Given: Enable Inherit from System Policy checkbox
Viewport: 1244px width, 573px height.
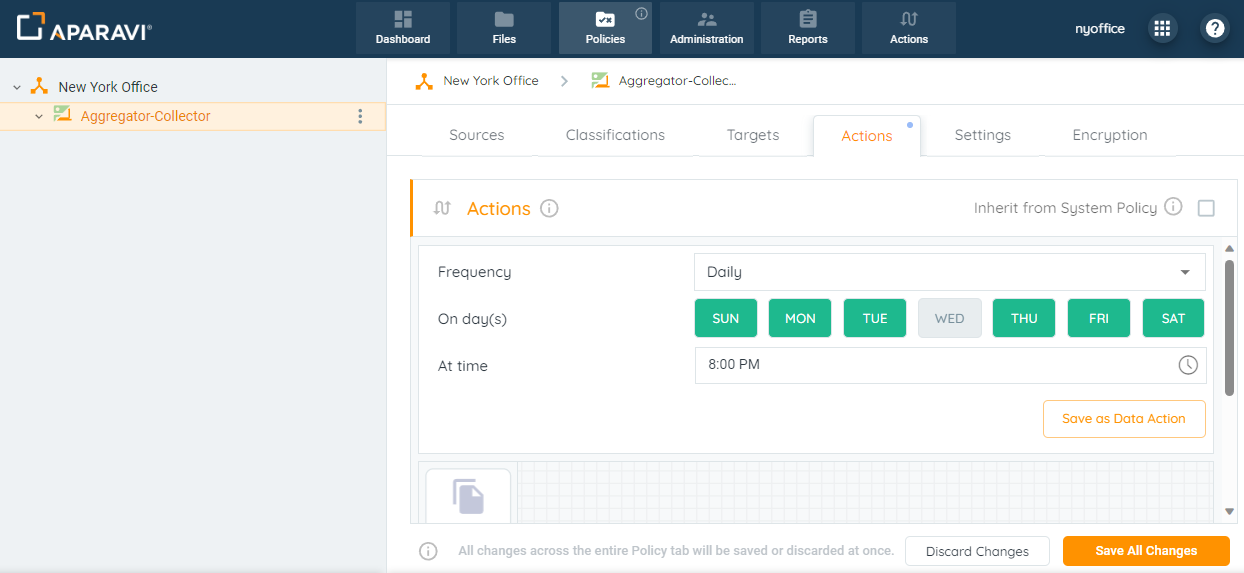Looking at the screenshot, I should [1206, 208].
